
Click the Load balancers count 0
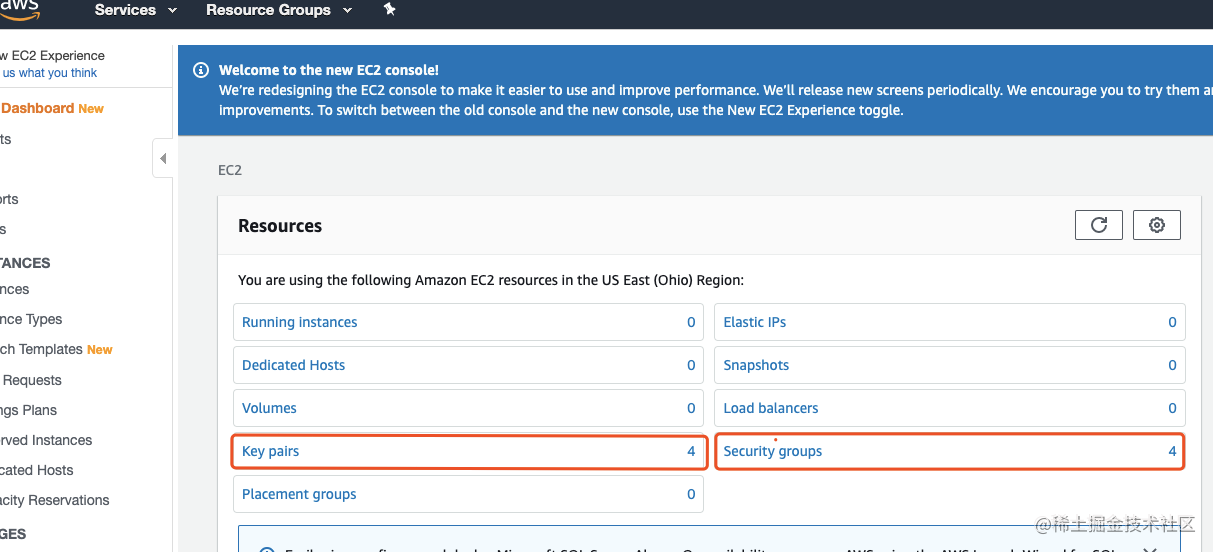(x=1173, y=408)
